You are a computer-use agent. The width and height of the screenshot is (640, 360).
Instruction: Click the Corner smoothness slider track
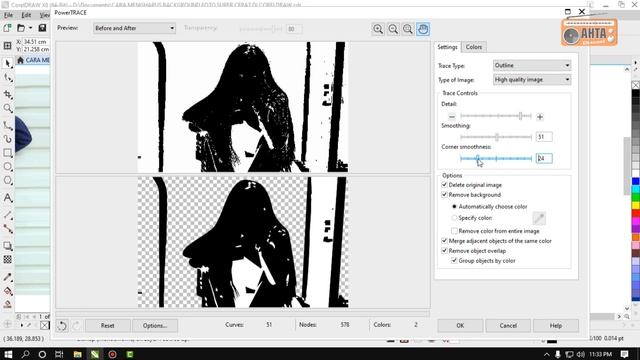point(496,158)
